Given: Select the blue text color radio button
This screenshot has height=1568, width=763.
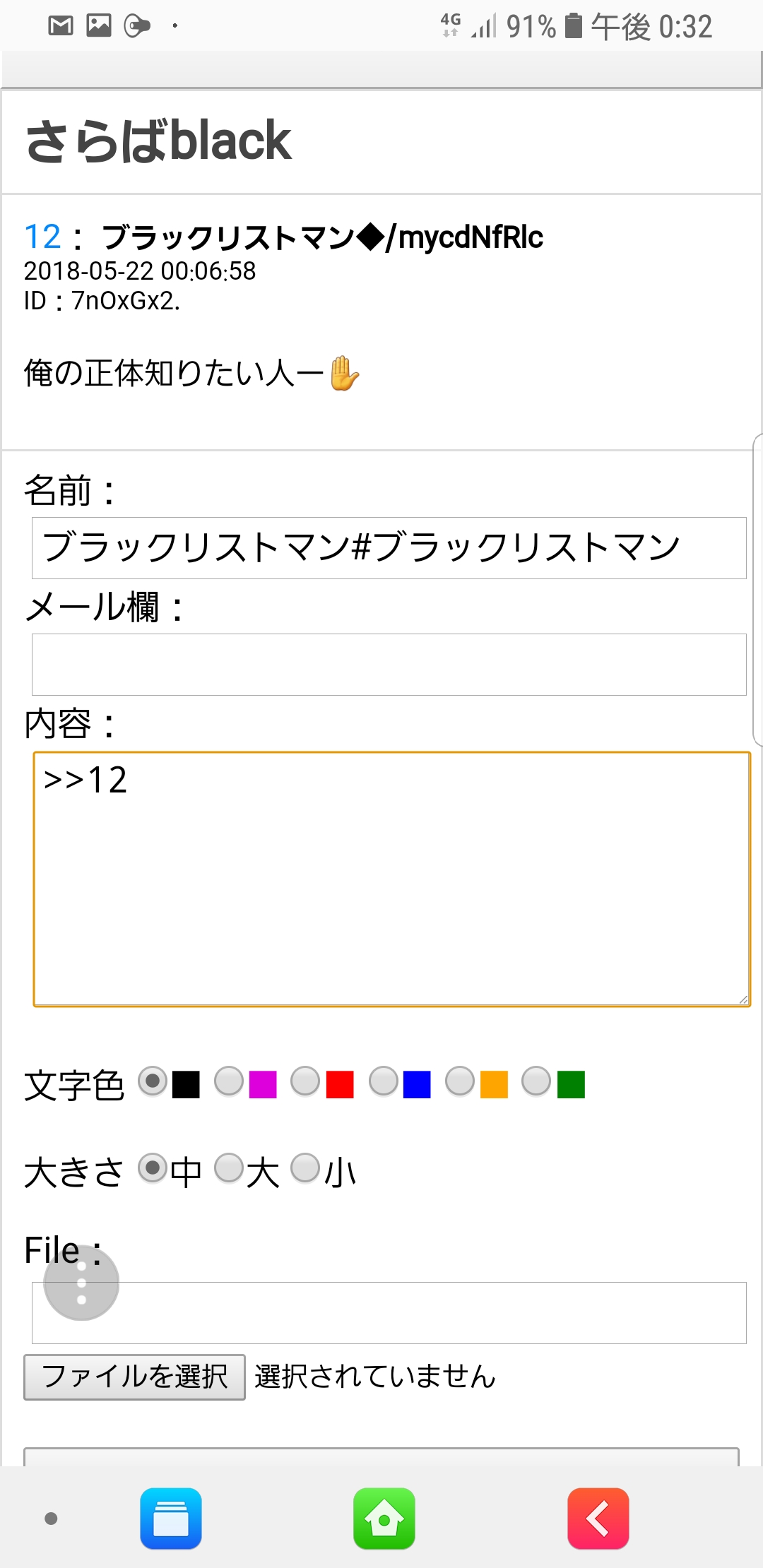Looking at the screenshot, I should point(384,1081).
